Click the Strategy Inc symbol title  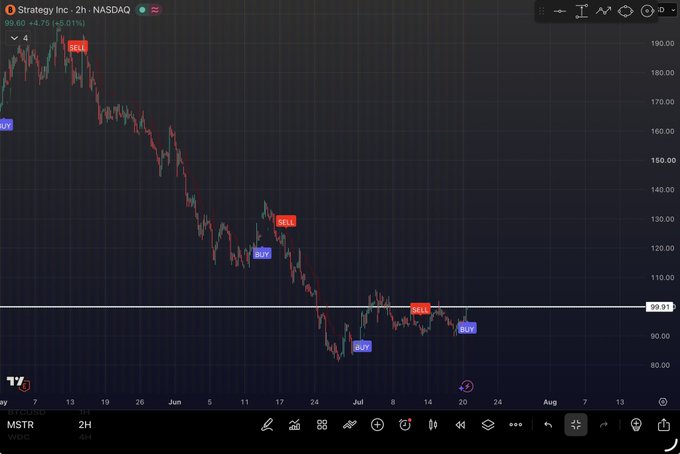coord(42,10)
